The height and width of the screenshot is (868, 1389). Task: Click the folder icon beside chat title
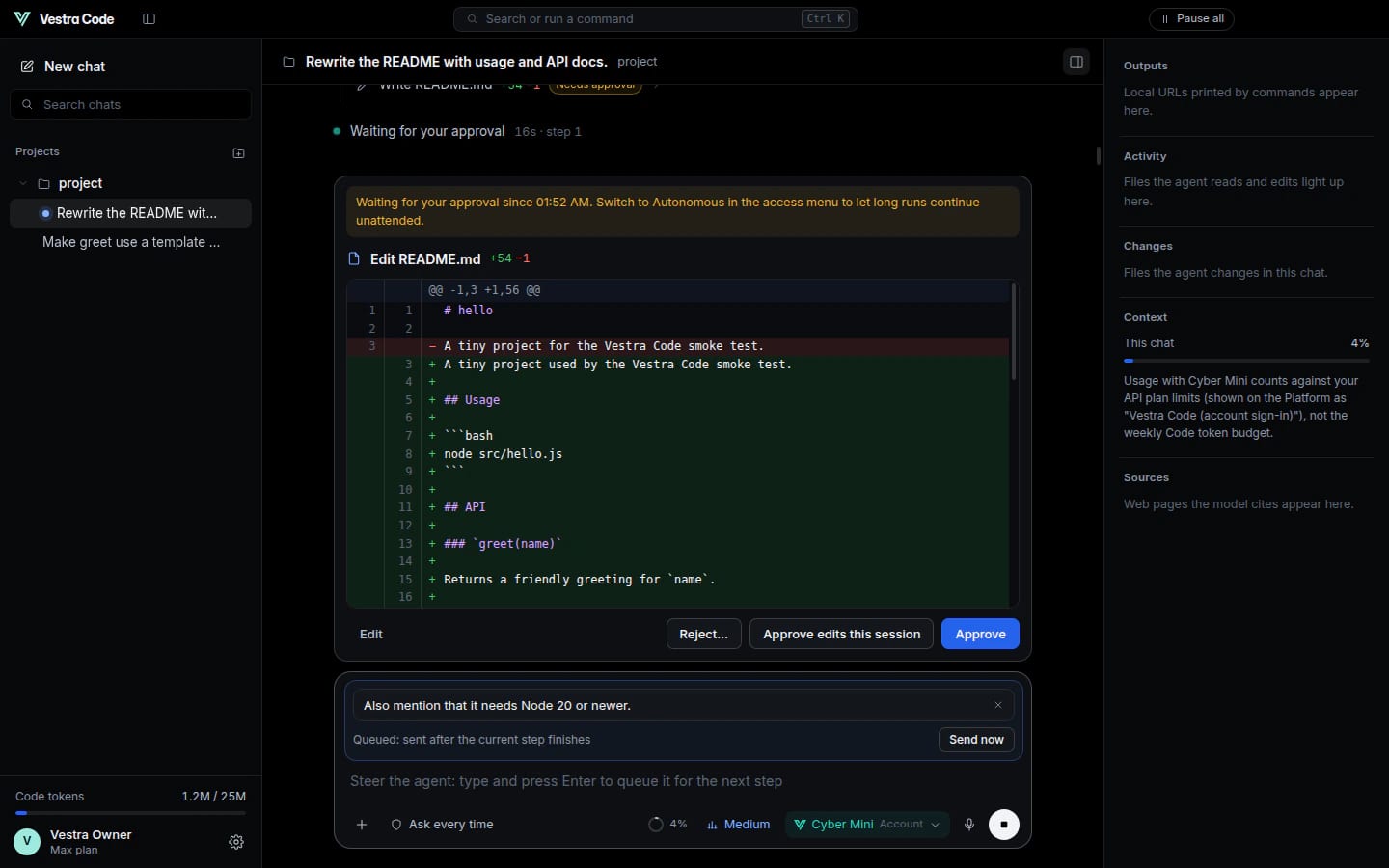(288, 62)
